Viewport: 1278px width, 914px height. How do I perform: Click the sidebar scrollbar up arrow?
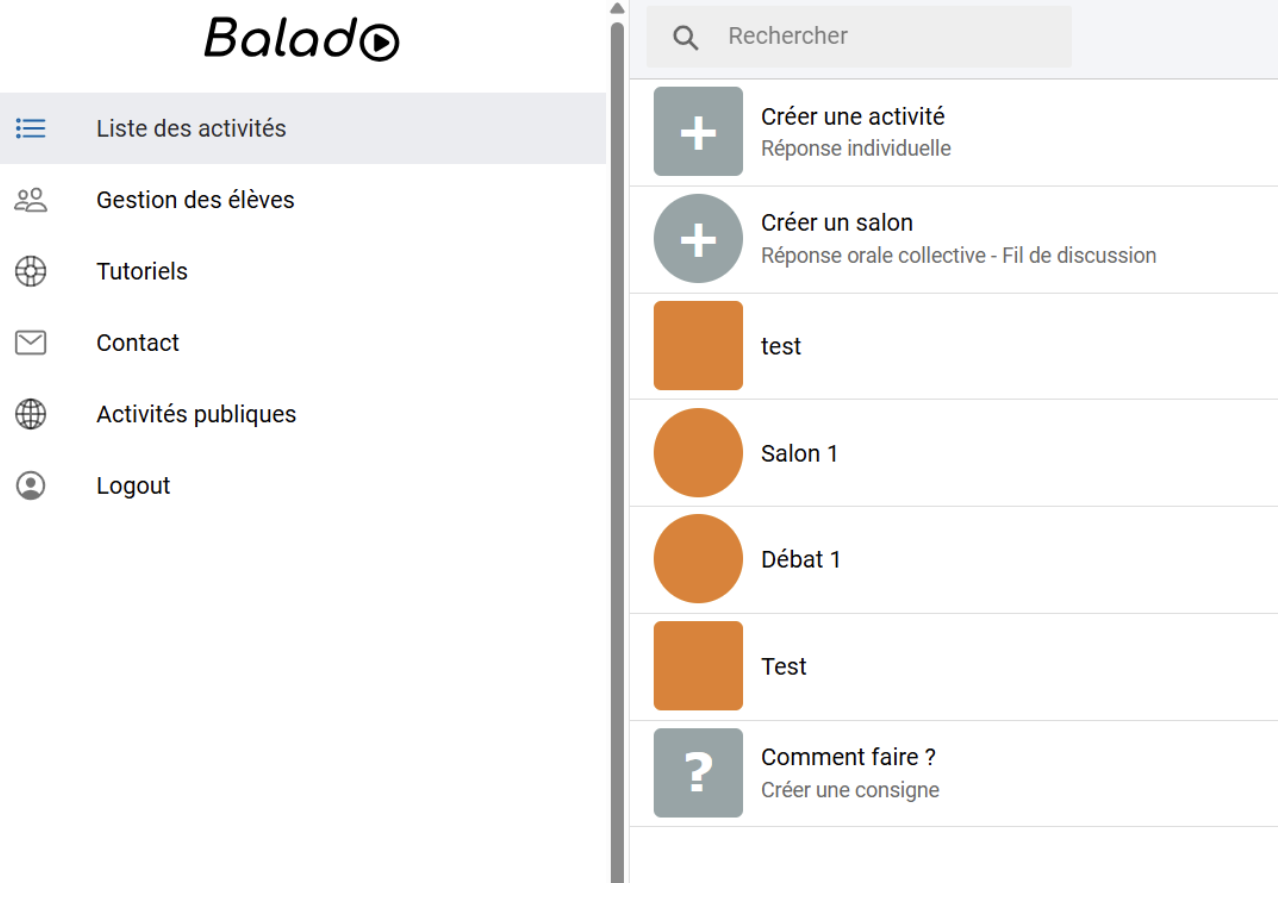pyautogui.click(x=617, y=8)
